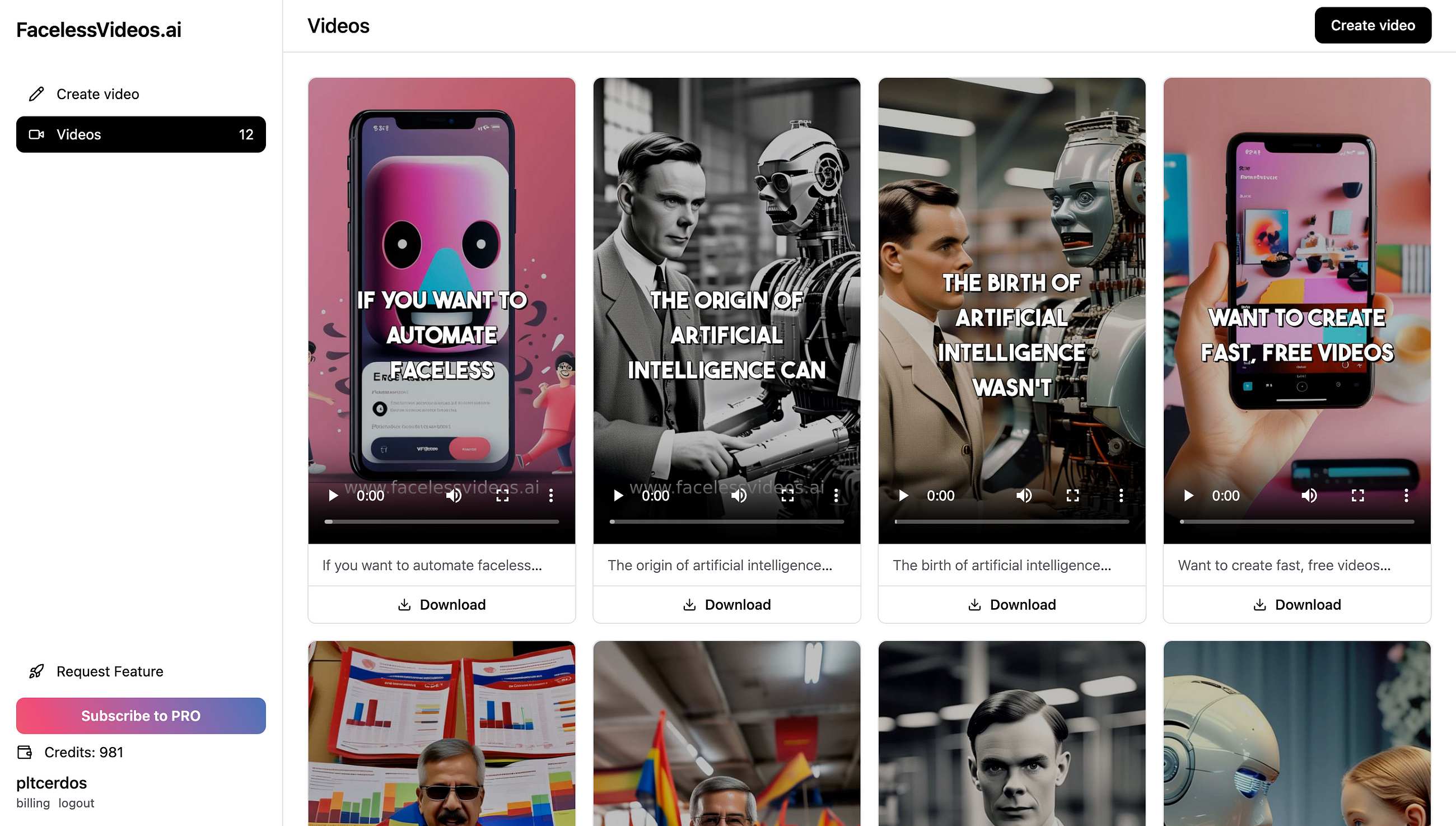Download the want to create fast free video
Image resolution: width=1456 pixels, height=826 pixels.
[x=1296, y=604]
